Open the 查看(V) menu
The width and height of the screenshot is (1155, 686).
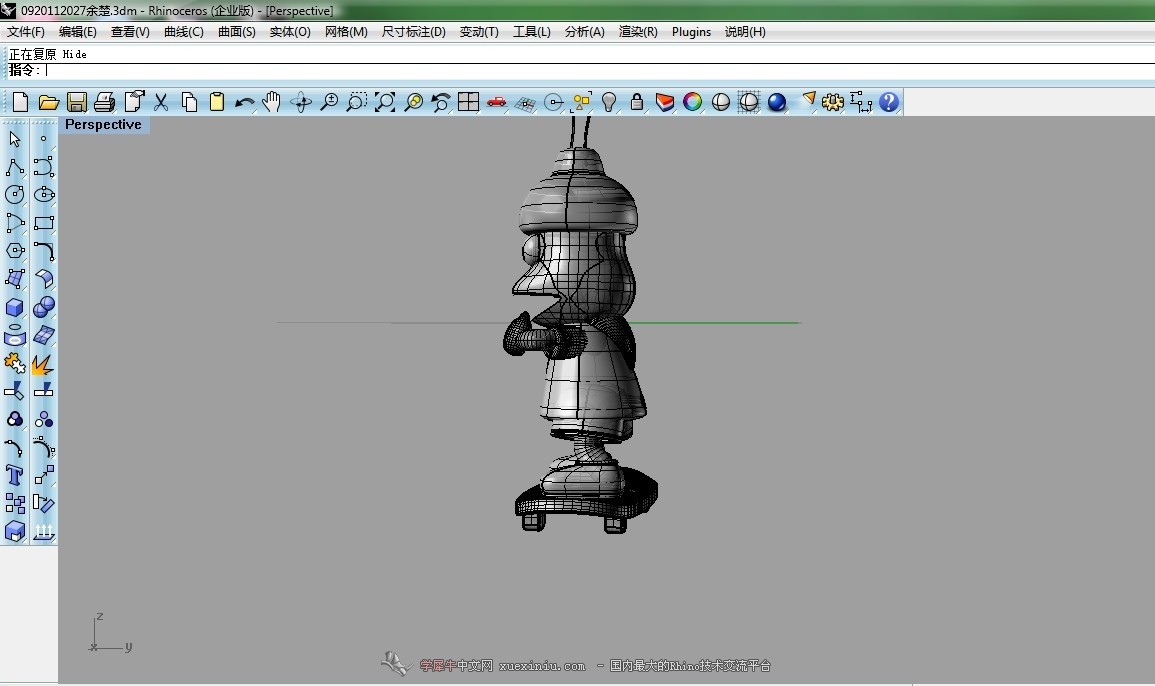[130, 32]
